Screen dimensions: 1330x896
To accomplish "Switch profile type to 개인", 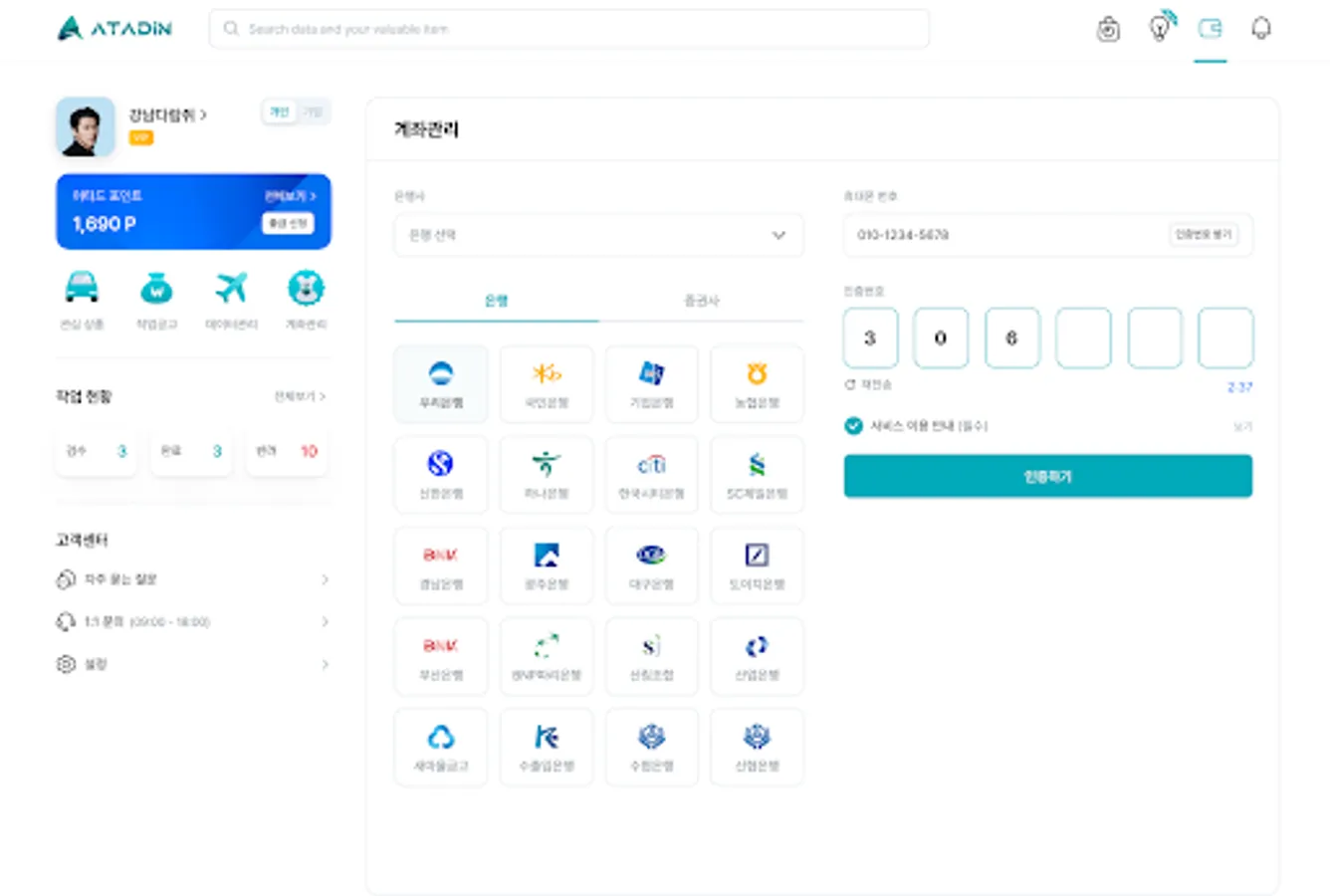I will [x=280, y=112].
